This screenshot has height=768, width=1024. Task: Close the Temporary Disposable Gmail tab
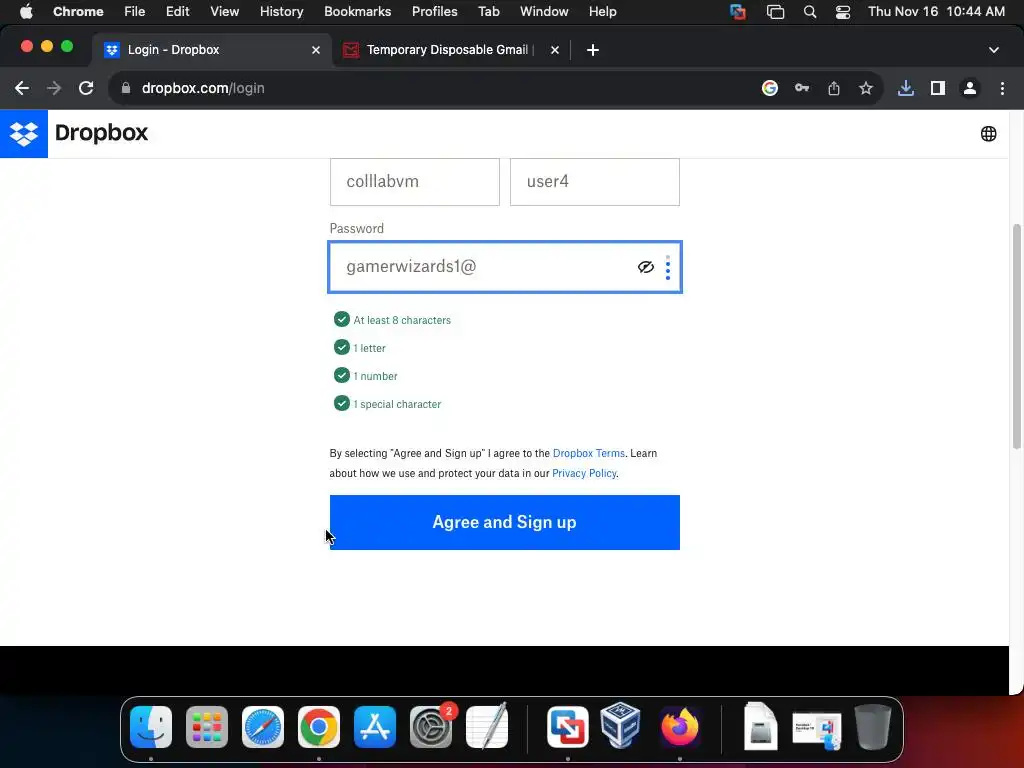(554, 50)
